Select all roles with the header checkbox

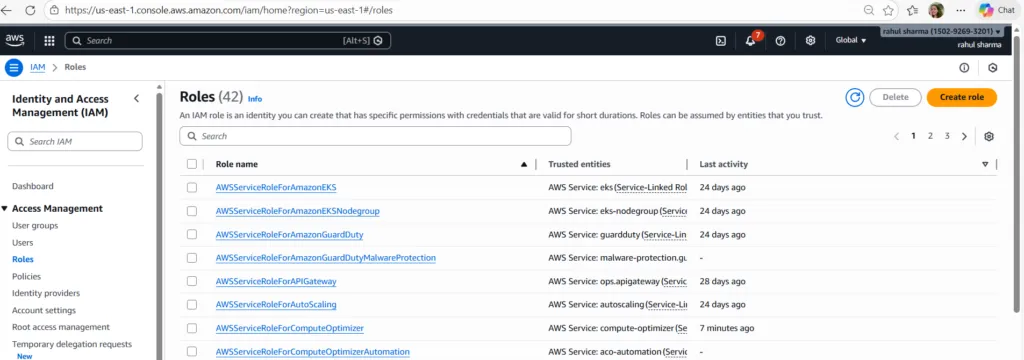tap(191, 164)
